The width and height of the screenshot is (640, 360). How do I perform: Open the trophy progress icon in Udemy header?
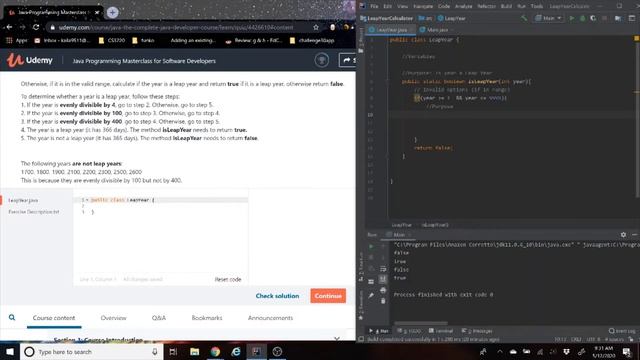(x=322, y=60)
